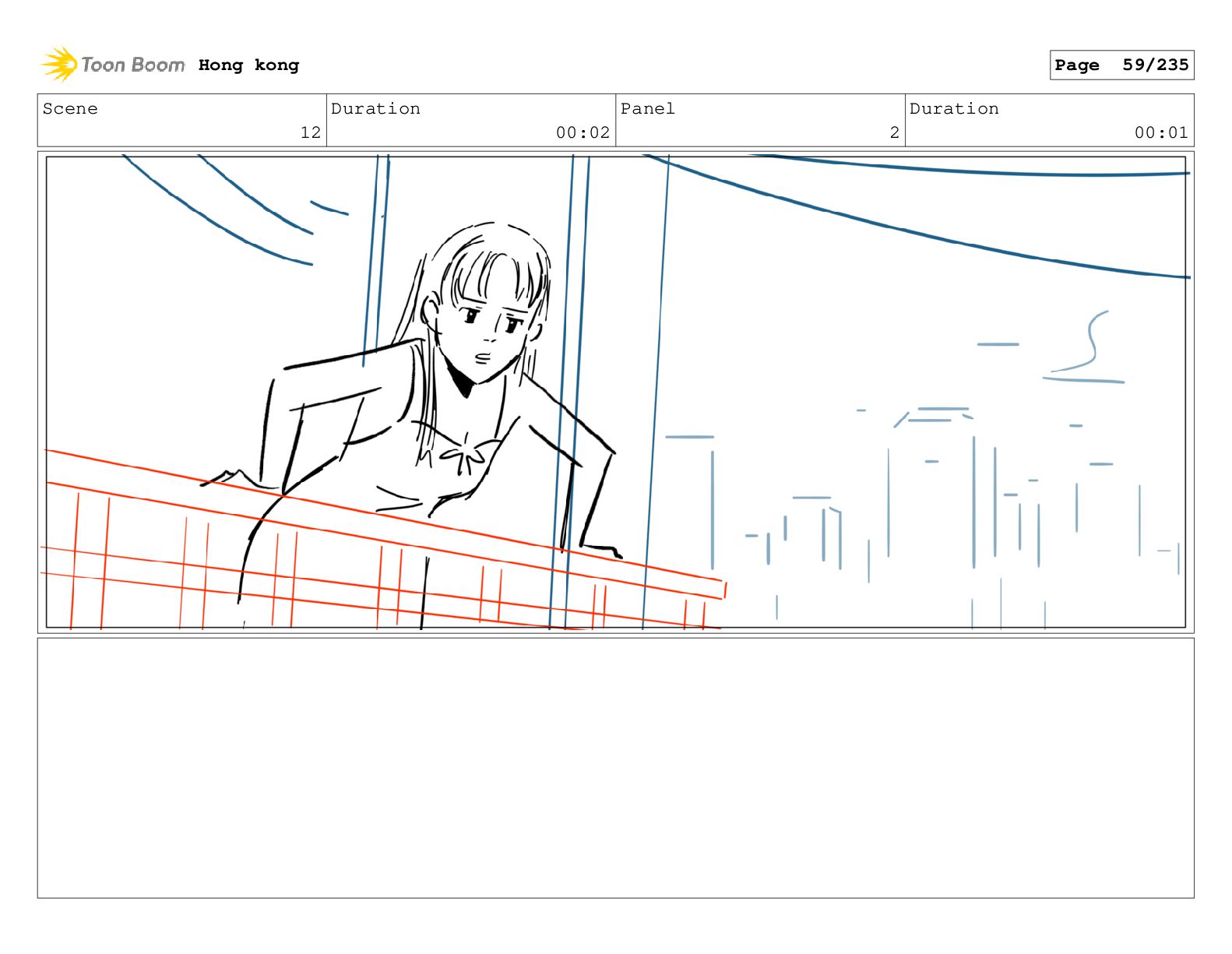Click the 'Scene' header label
The width and height of the screenshot is (1232, 954).
[70, 109]
